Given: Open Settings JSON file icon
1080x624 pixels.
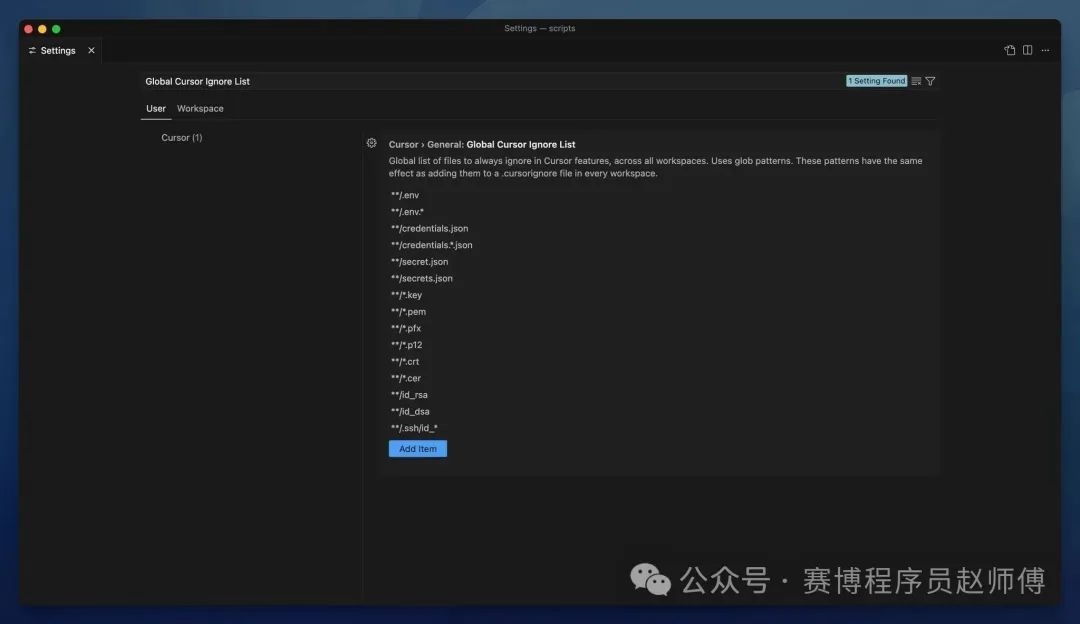Looking at the screenshot, I should click(1010, 50).
